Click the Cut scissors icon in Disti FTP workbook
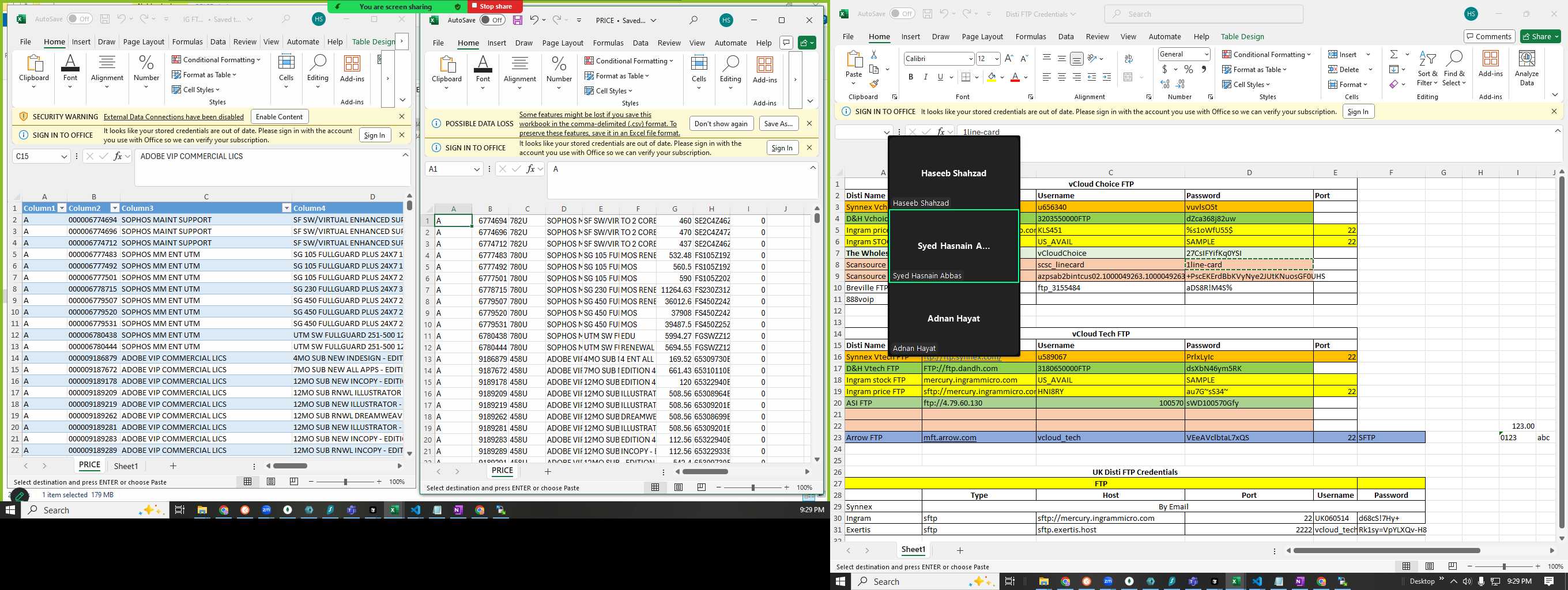Screen dimensions: 1568x590 click(873, 55)
